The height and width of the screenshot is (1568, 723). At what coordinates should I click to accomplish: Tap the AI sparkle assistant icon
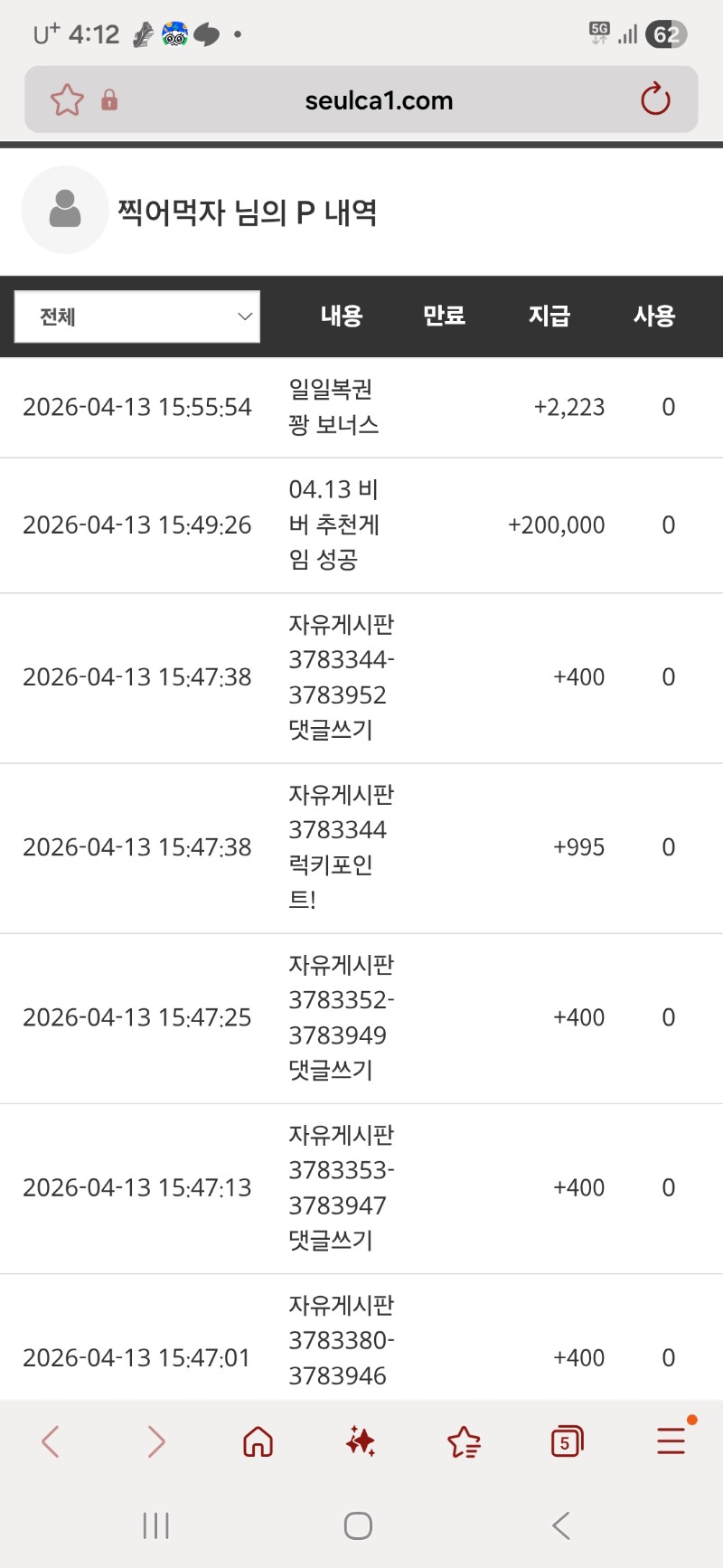(x=361, y=1441)
